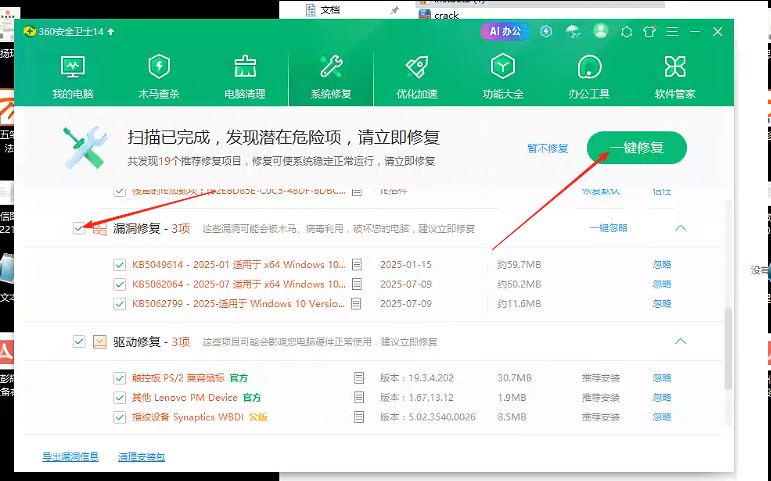
Task: Uncheck the KB5062064 update checkbox
Action: 119,284
